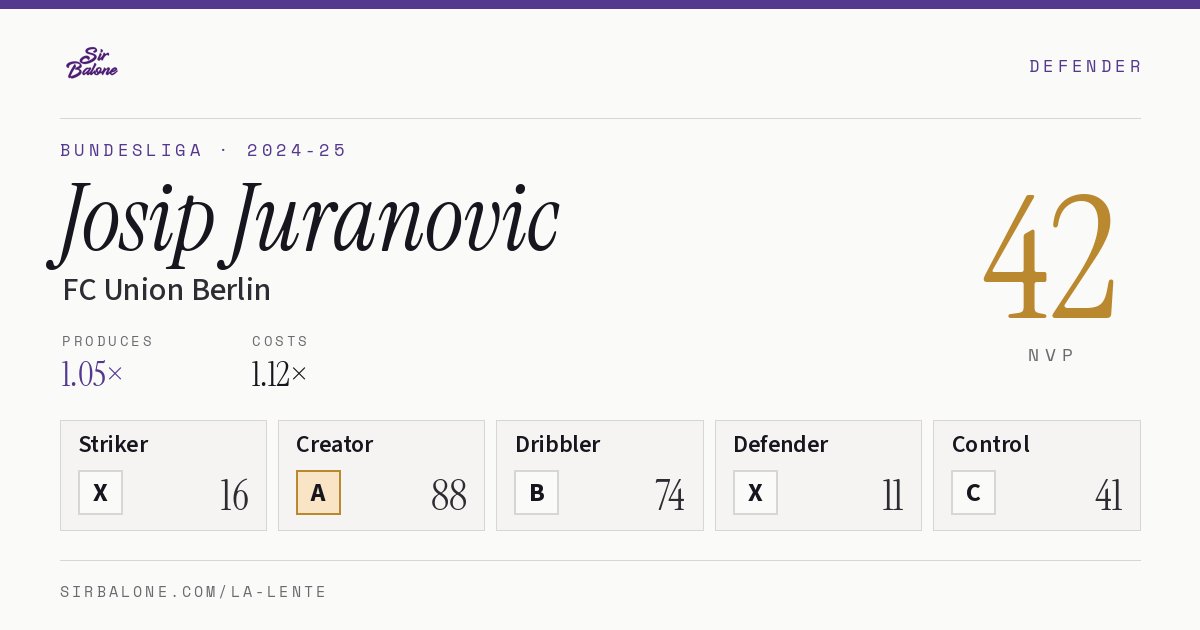
Task: Click the Defender score 11
Action: tap(892, 495)
